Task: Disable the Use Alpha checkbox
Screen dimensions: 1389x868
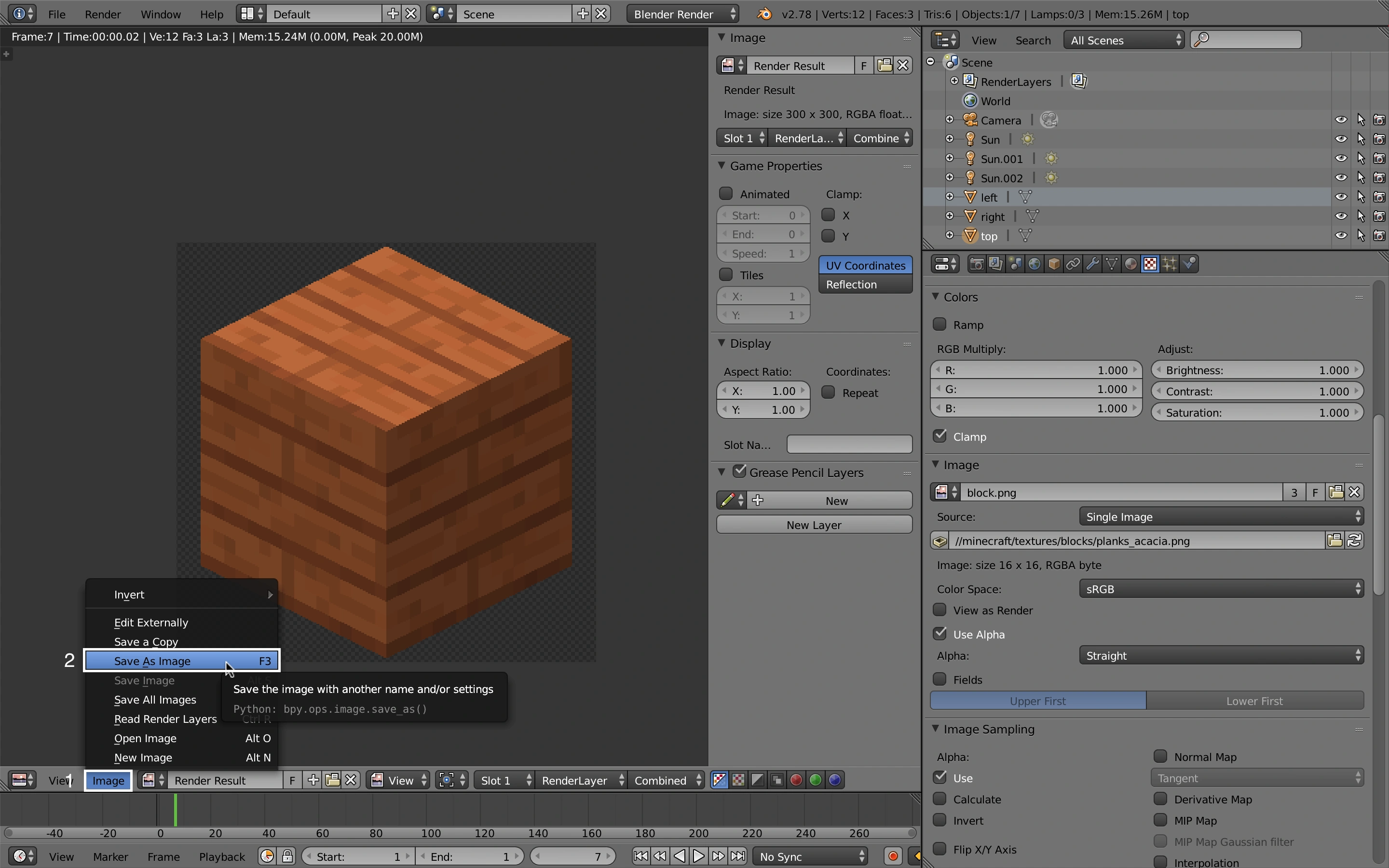Action: coord(940,634)
